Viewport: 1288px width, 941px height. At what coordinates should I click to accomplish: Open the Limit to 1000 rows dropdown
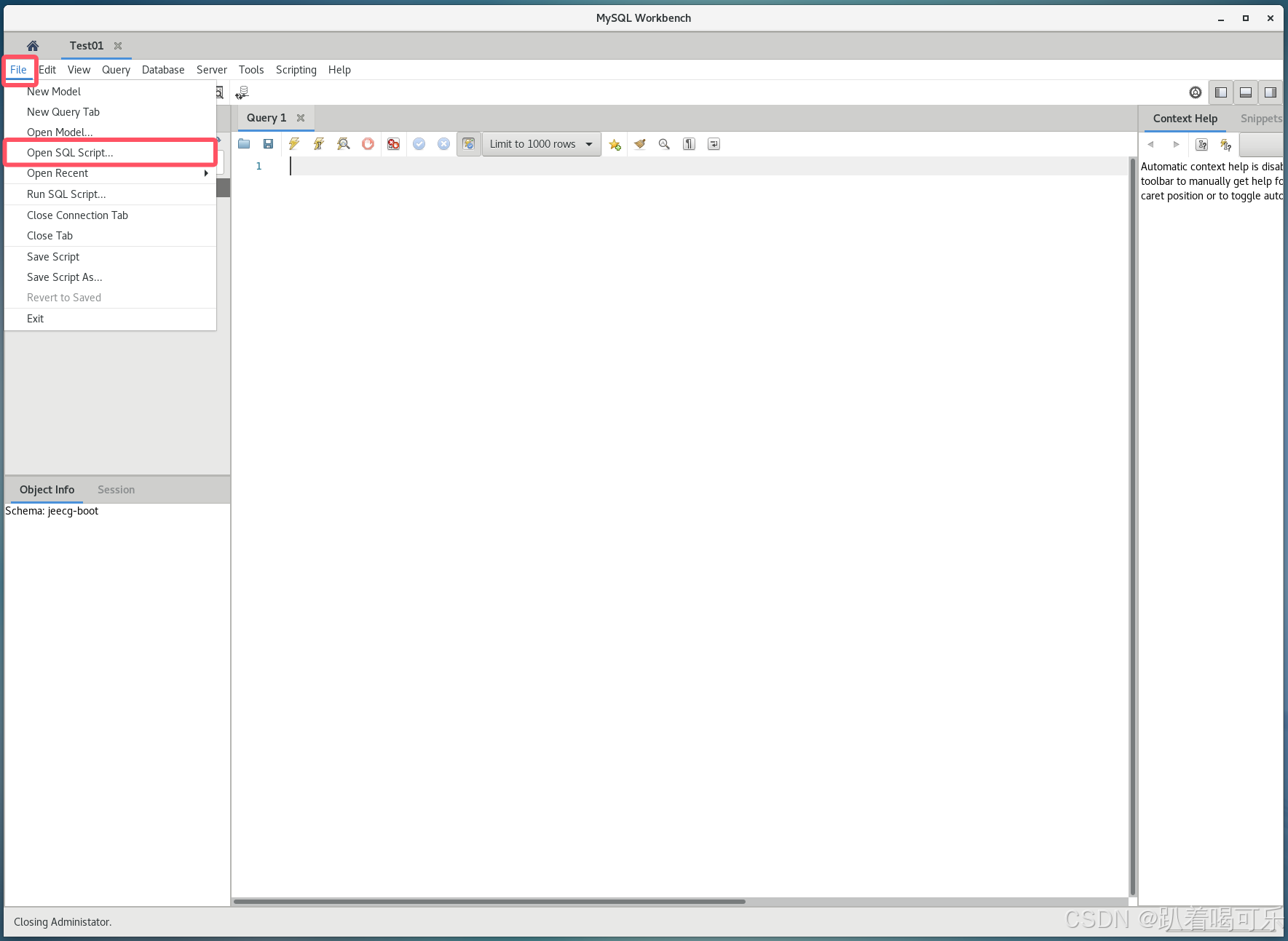(x=542, y=144)
